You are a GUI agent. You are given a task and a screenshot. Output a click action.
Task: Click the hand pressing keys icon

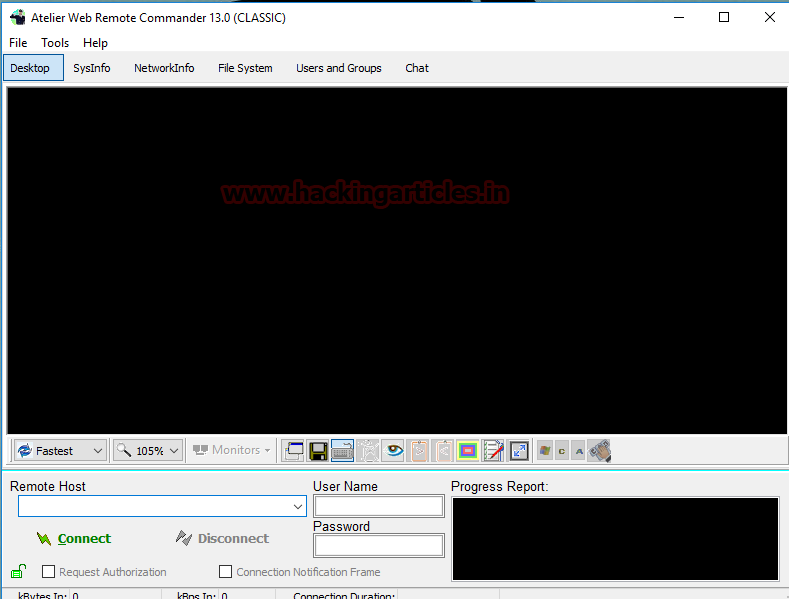click(x=600, y=451)
